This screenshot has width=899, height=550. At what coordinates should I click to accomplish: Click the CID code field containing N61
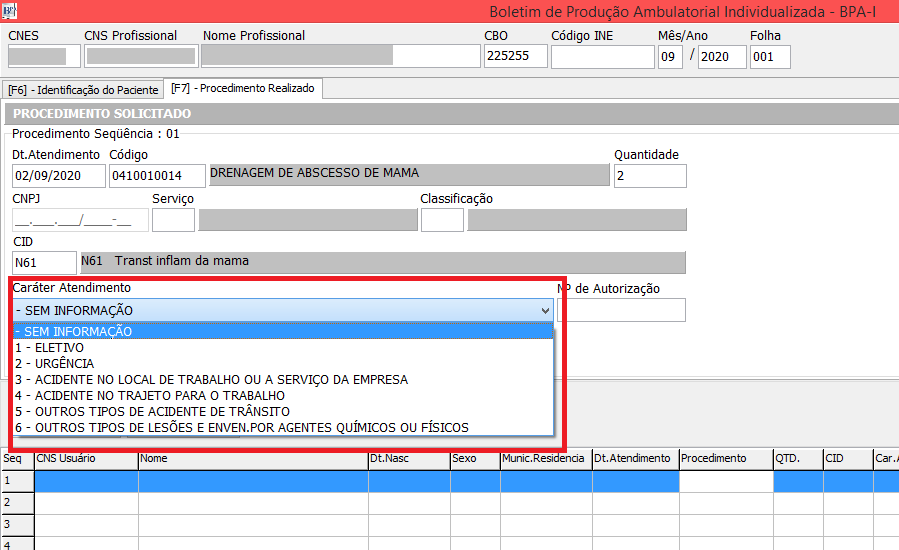[44, 262]
